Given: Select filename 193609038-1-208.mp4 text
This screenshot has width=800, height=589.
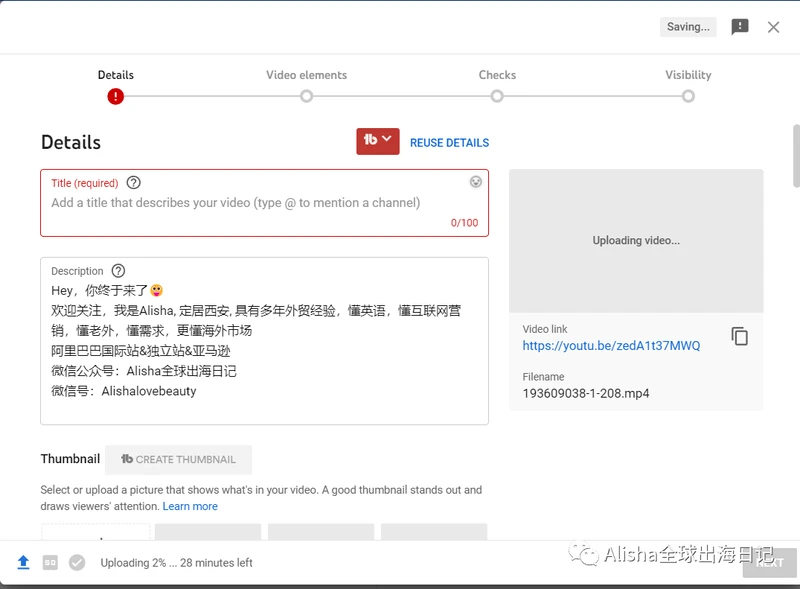Looking at the screenshot, I should (x=586, y=394).
